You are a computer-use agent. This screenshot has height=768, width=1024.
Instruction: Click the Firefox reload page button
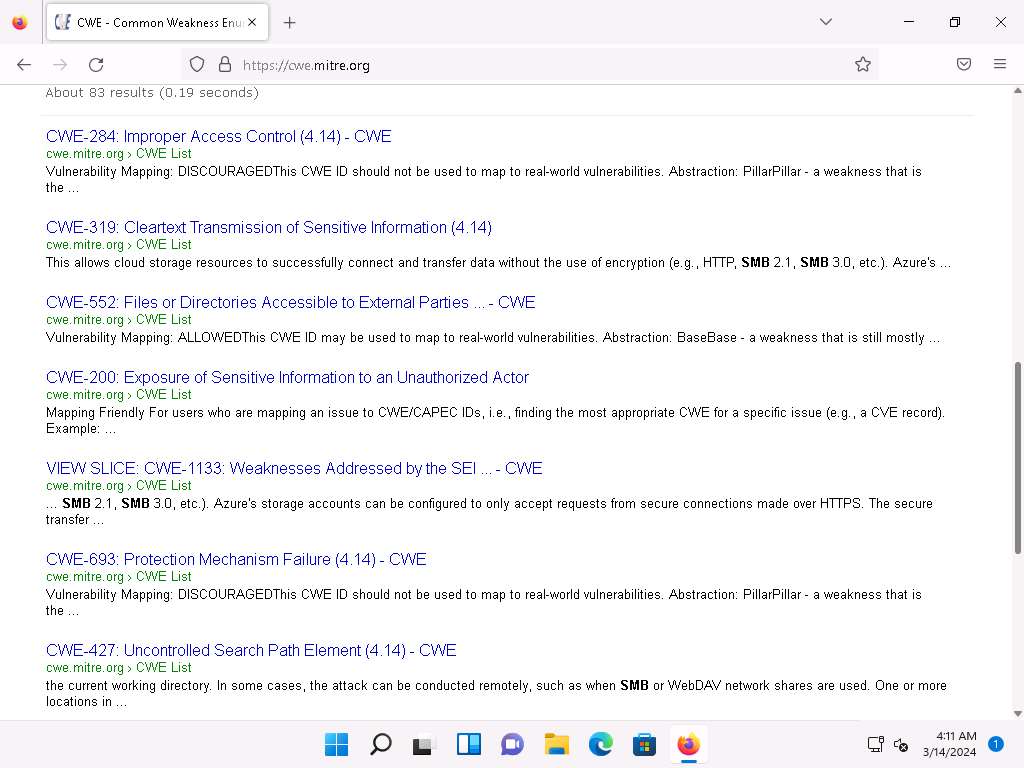tap(96, 65)
